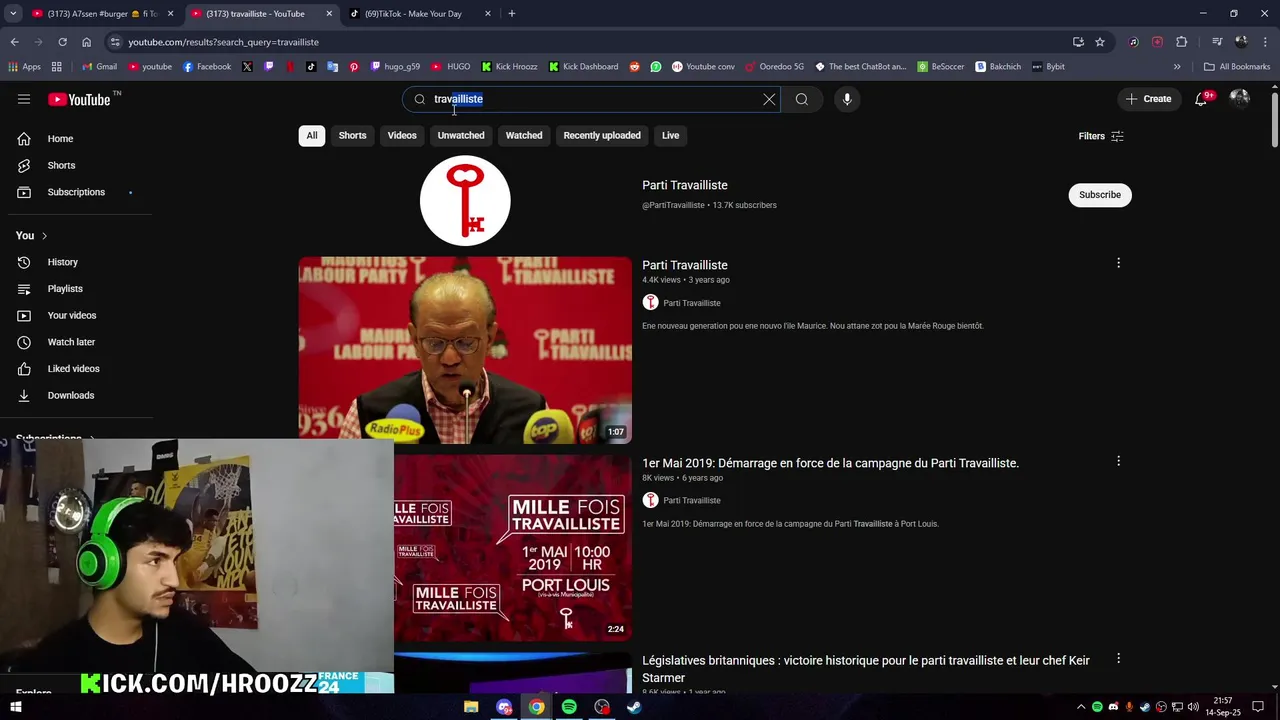Open the YouTube guide hamburger menu
This screenshot has width=1280, height=720.
[x=24, y=99]
